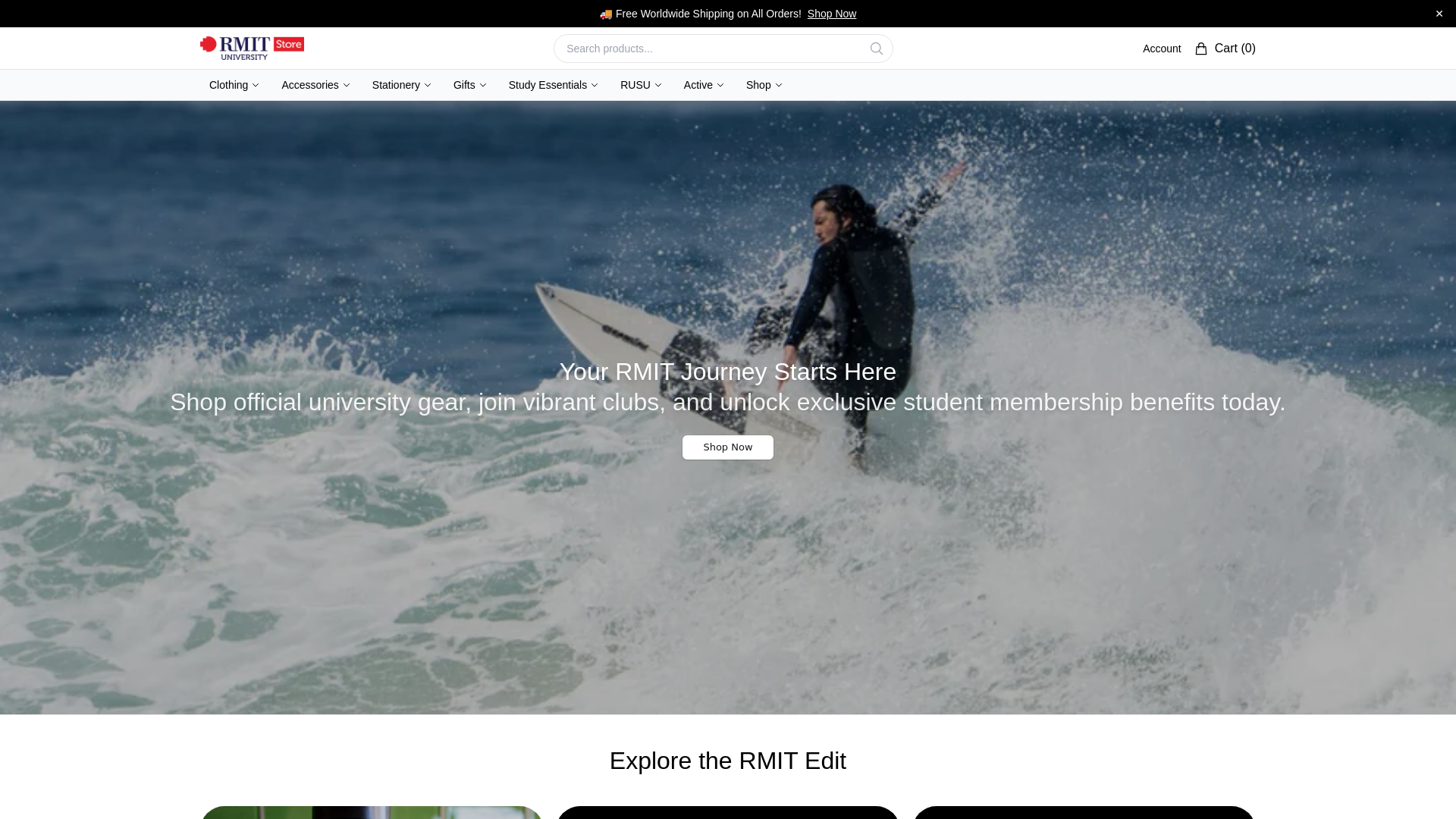Click the shopping bag cart icon
Image resolution: width=1456 pixels, height=819 pixels.
coord(1201,49)
